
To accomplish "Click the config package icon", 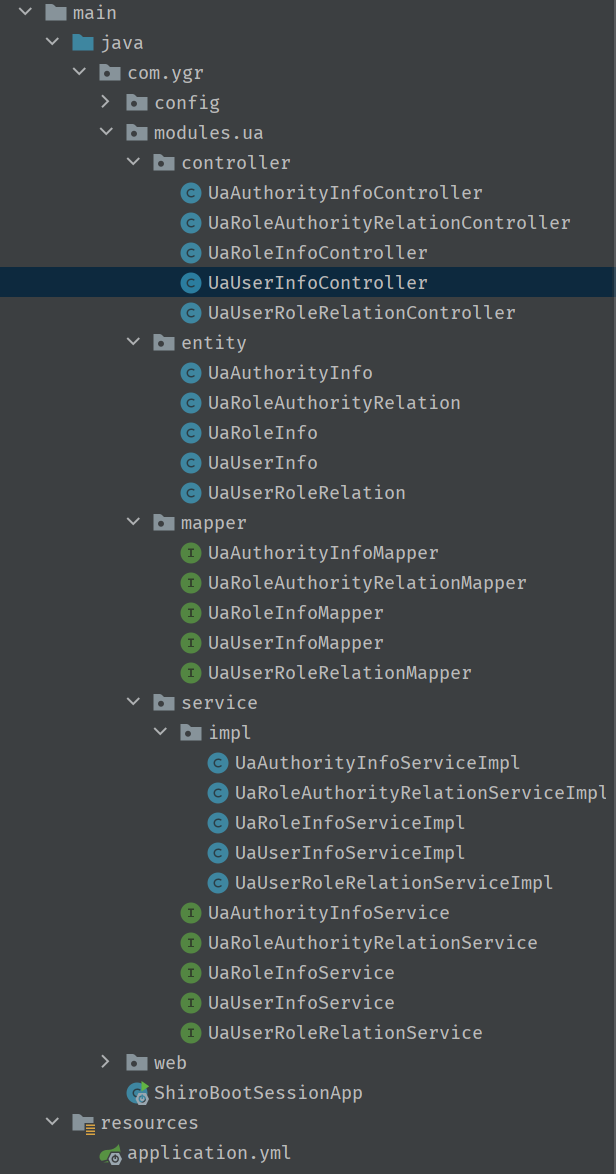I will [137, 103].
